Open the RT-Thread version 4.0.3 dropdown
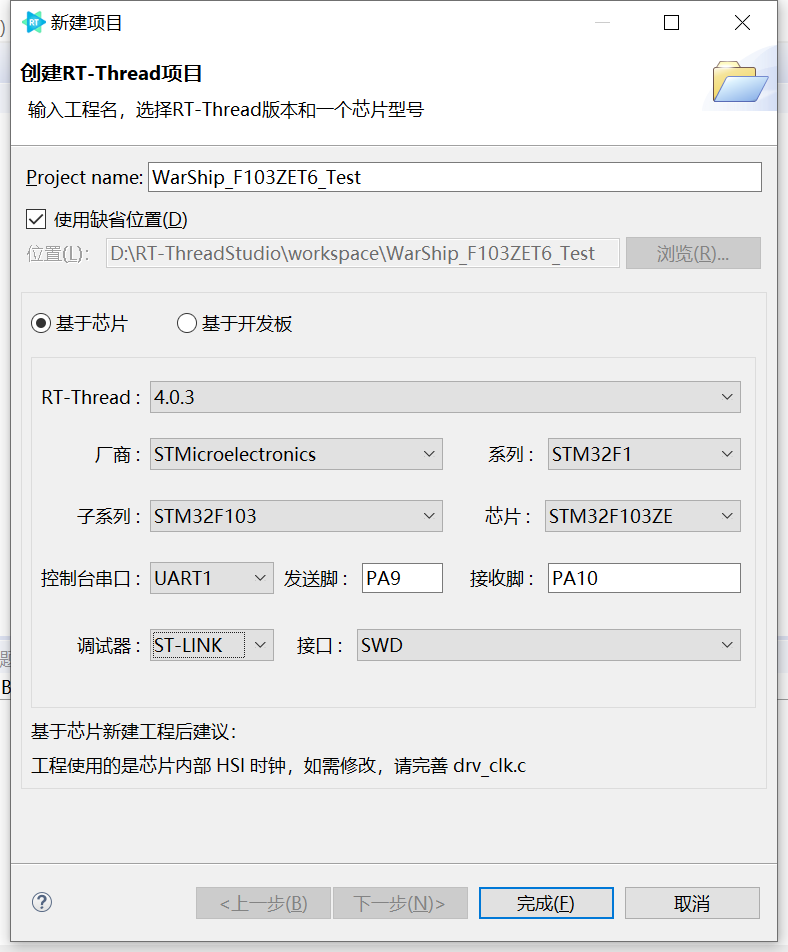788x952 pixels. (445, 397)
